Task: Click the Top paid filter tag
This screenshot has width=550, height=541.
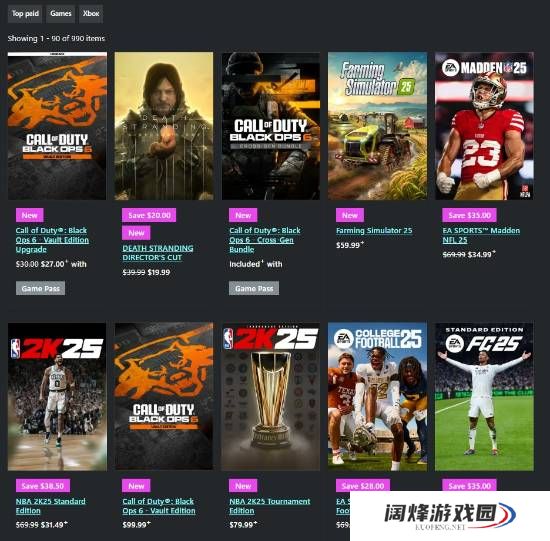Action: [25, 14]
